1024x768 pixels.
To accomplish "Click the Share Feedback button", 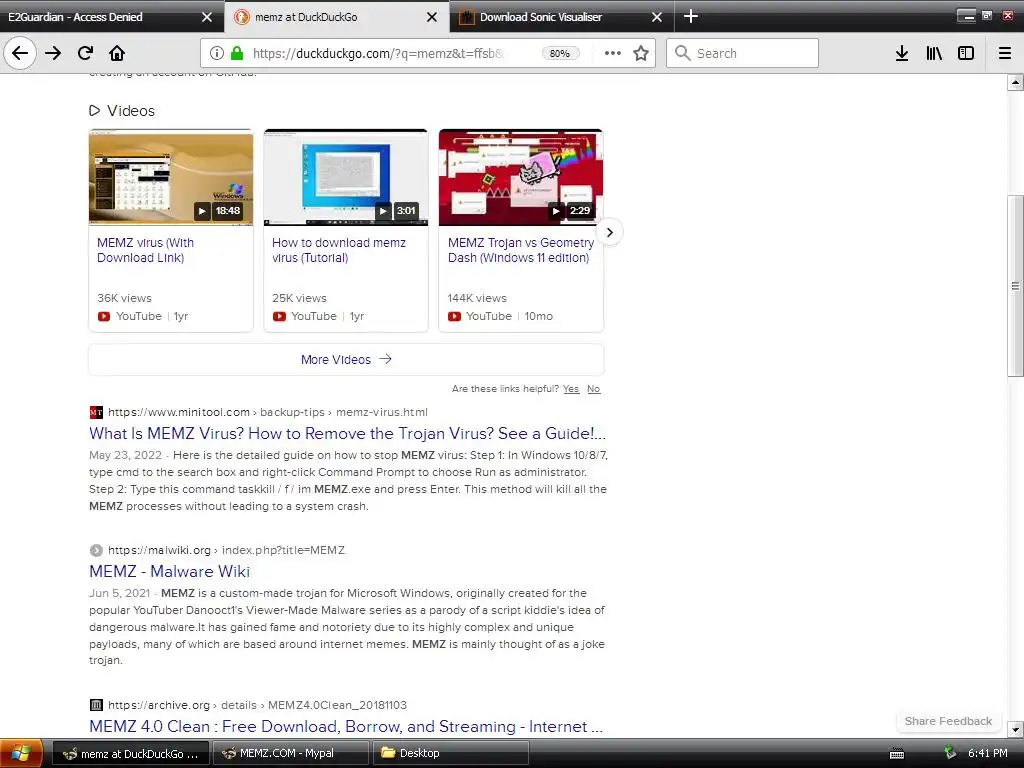I will click(948, 721).
